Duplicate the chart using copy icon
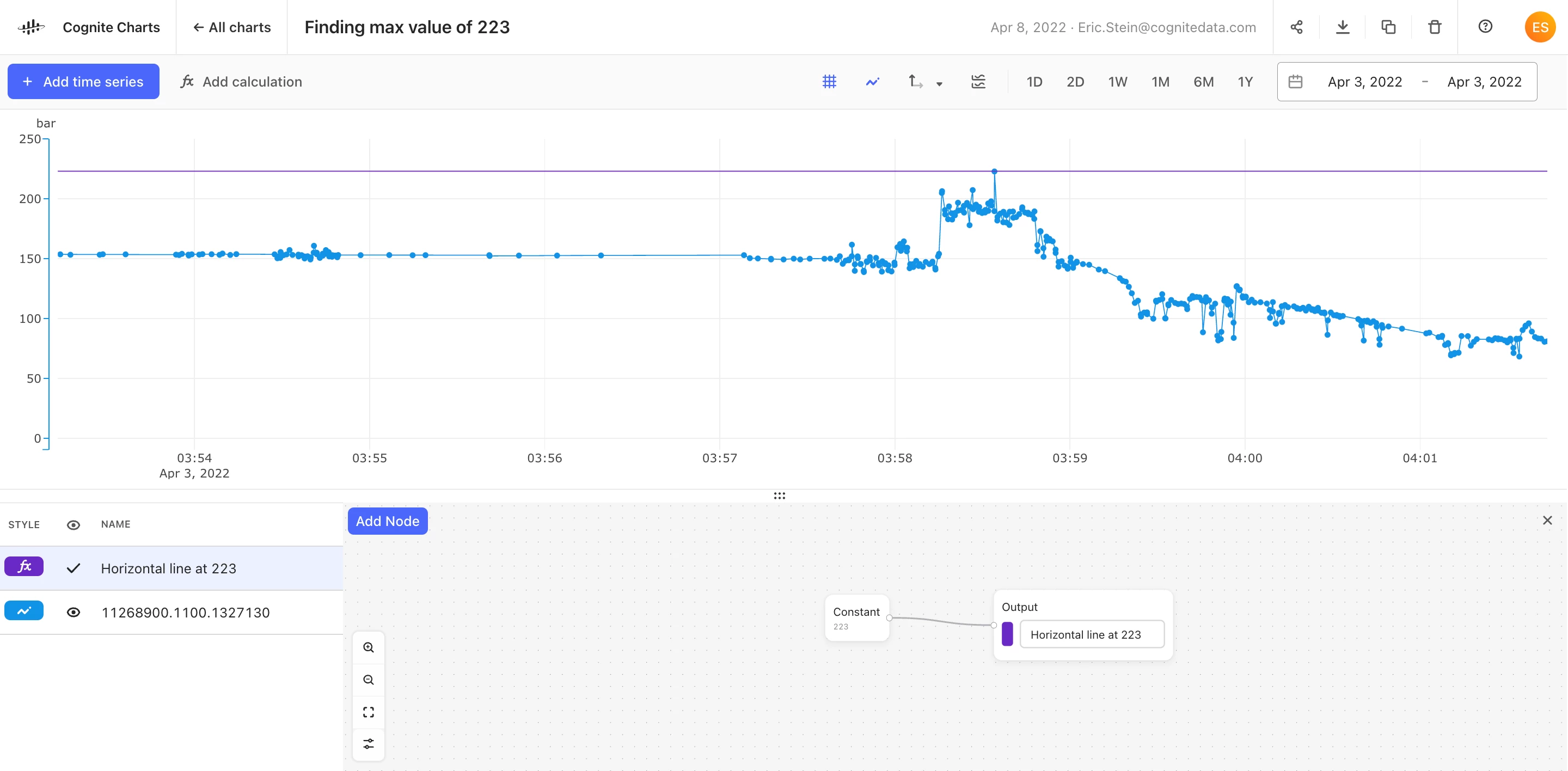The width and height of the screenshot is (1568, 771). pos(1388,27)
